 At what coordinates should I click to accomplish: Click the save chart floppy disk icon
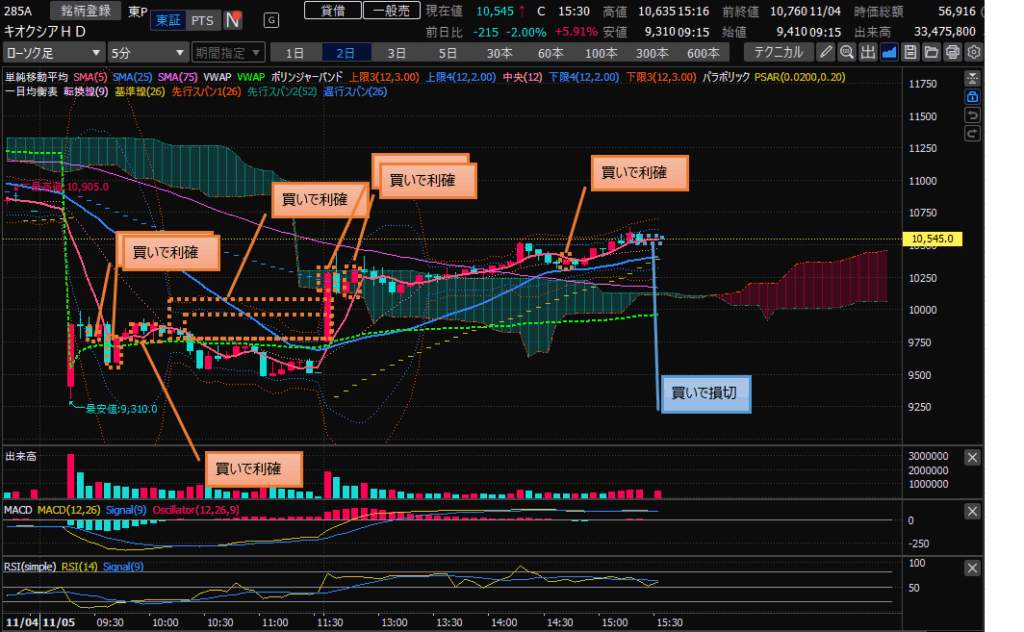click(x=910, y=52)
